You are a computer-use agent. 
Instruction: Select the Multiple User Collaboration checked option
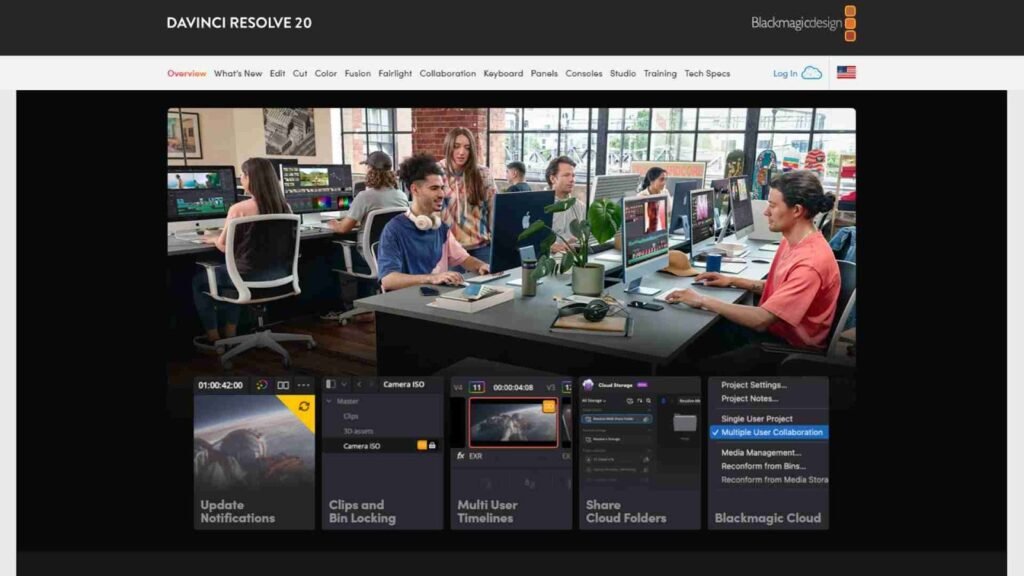(x=771, y=432)
